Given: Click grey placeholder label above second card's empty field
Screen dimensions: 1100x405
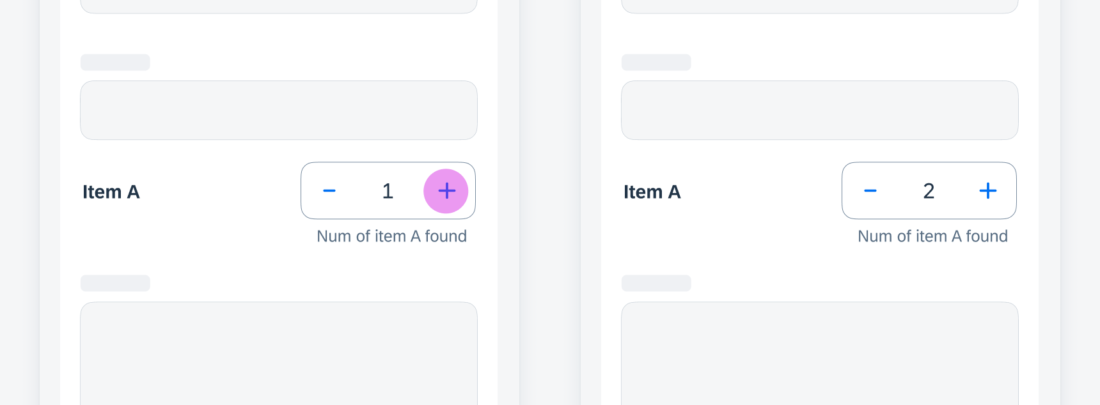Looking at the screenshot, I should tap(656, 62).
